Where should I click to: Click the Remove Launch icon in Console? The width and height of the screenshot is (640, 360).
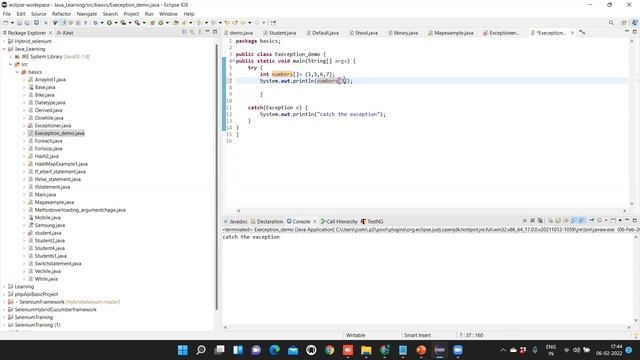coord(532,220)
